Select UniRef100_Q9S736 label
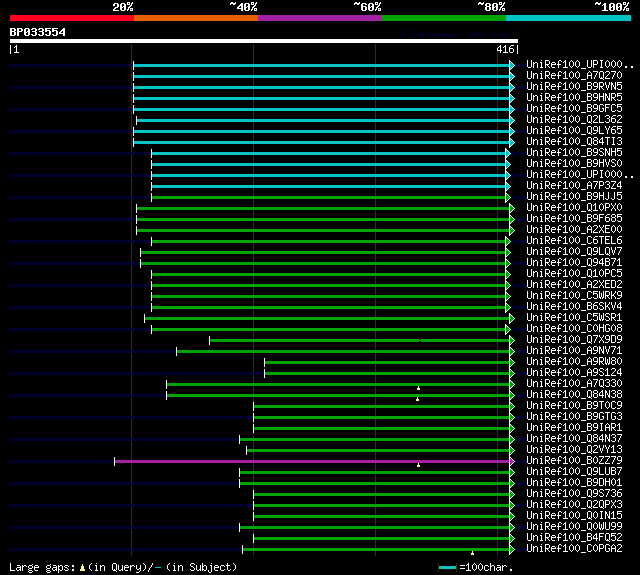The width and height of the screenshot is (640, 575). (x=574, y=494)
